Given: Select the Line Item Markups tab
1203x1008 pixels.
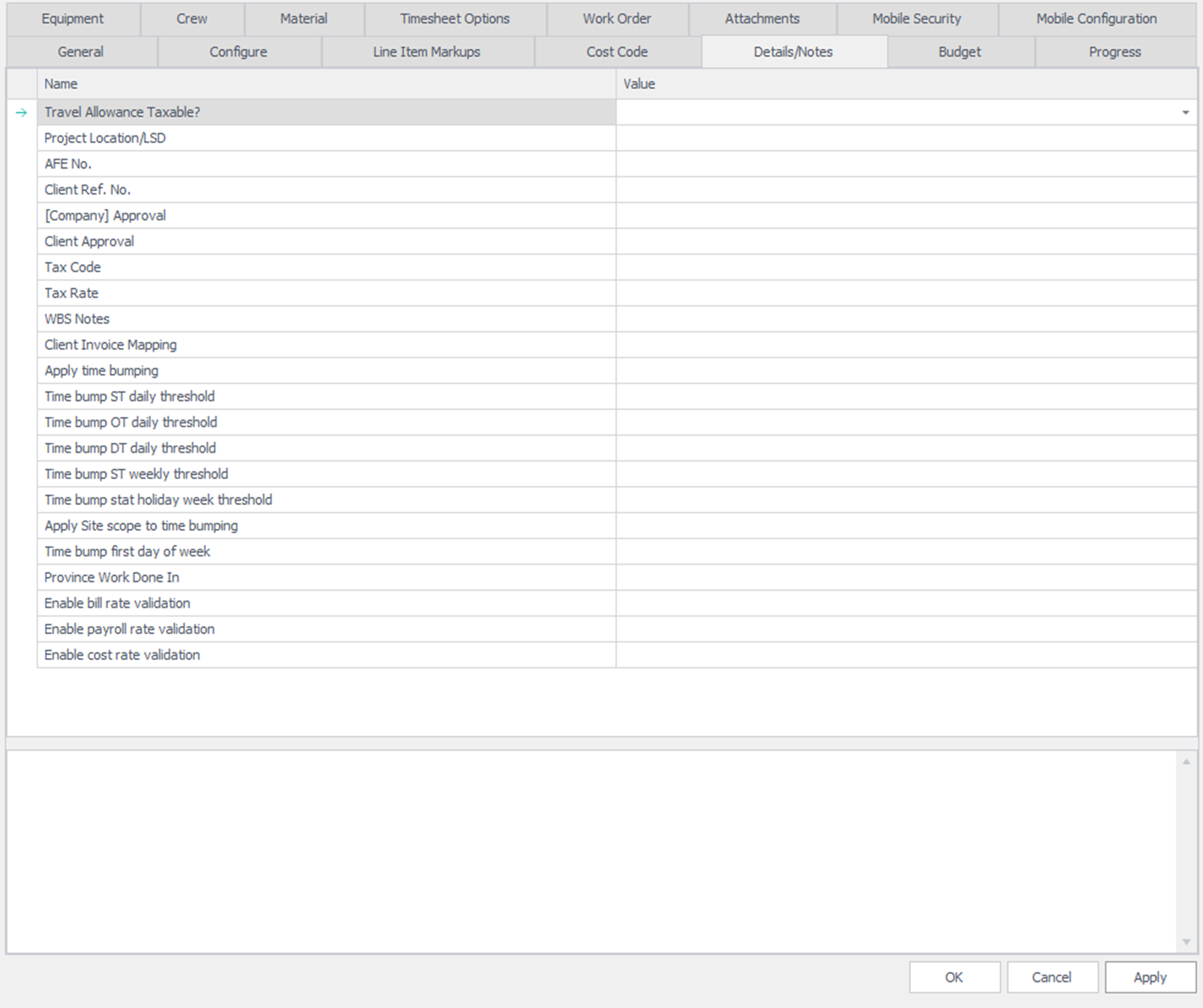Looking at the screenshot, I should (427, 51).
